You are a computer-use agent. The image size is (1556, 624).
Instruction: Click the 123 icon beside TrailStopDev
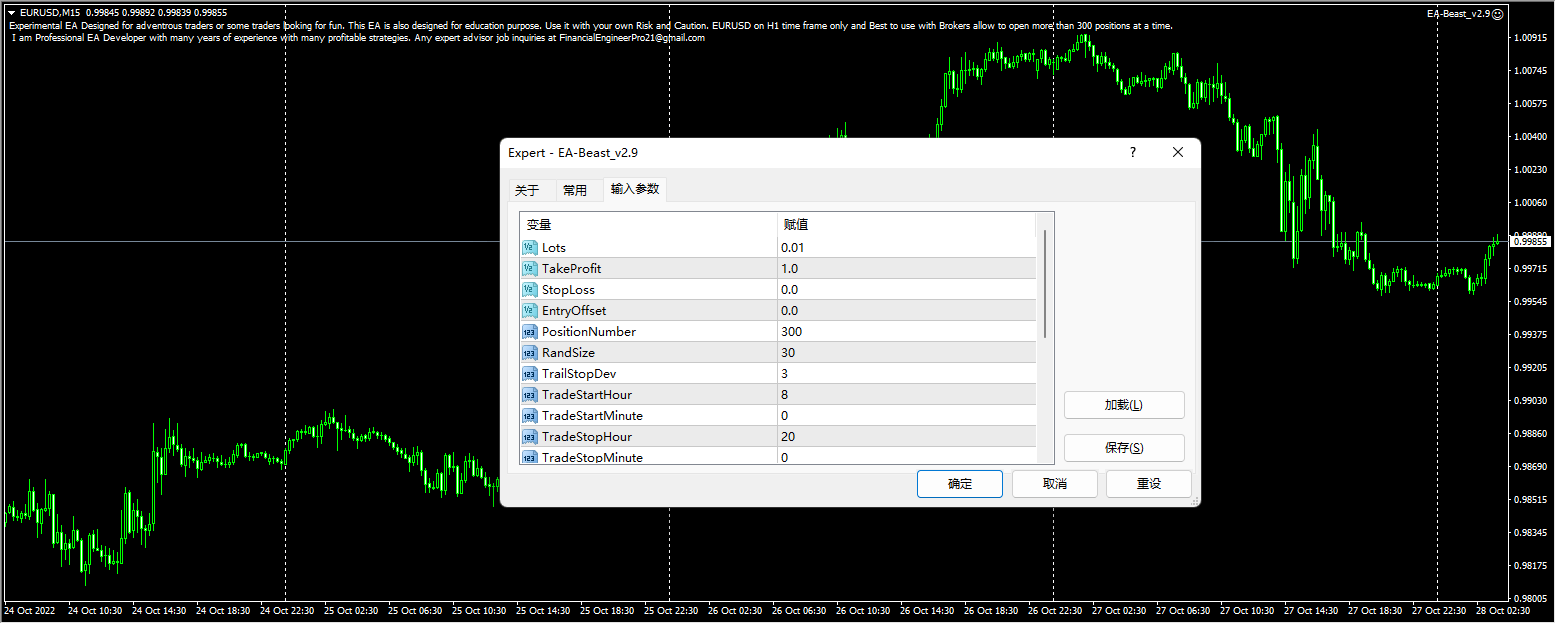(x=529, y=373)
